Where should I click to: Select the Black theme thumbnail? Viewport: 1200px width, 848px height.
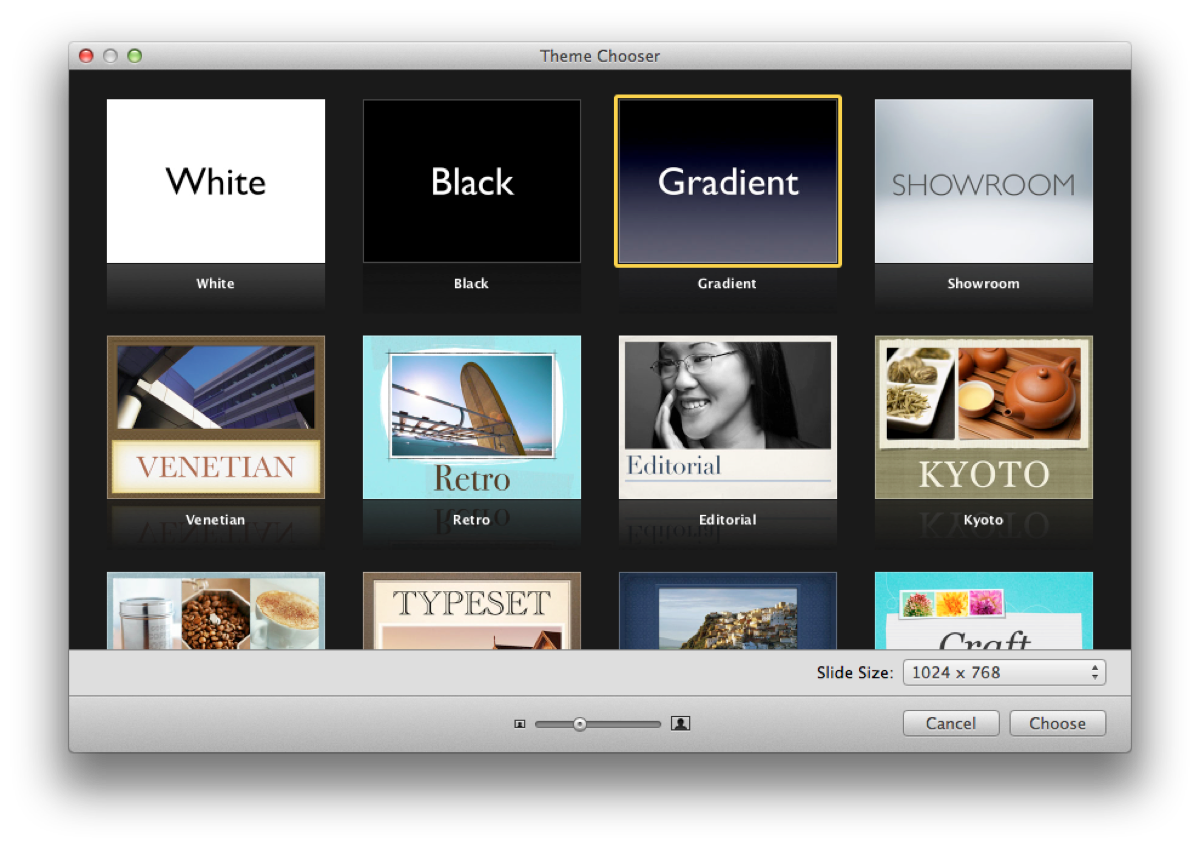[x=472, y=181]
